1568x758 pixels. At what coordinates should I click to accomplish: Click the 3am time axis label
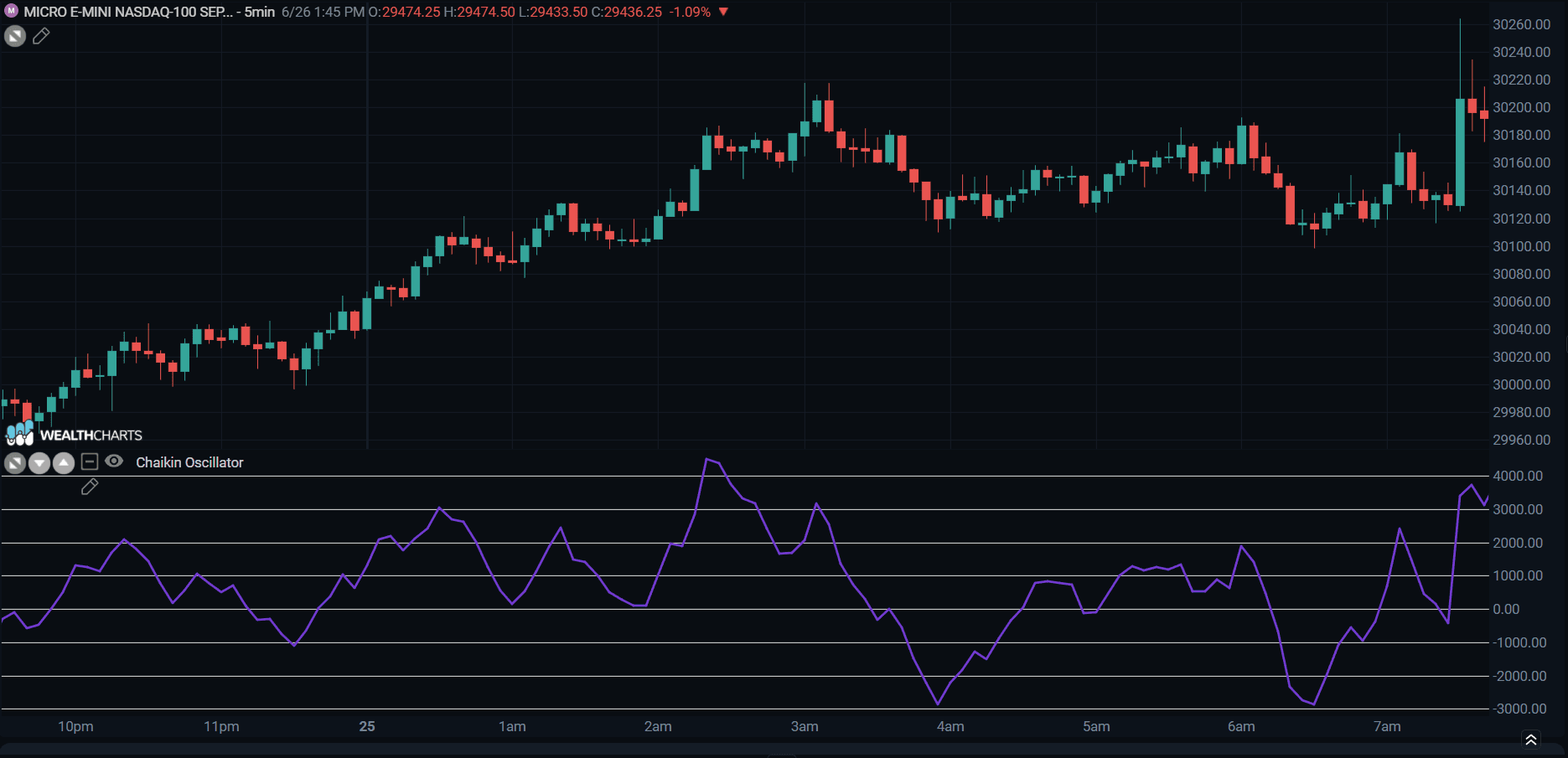[805, 726]
